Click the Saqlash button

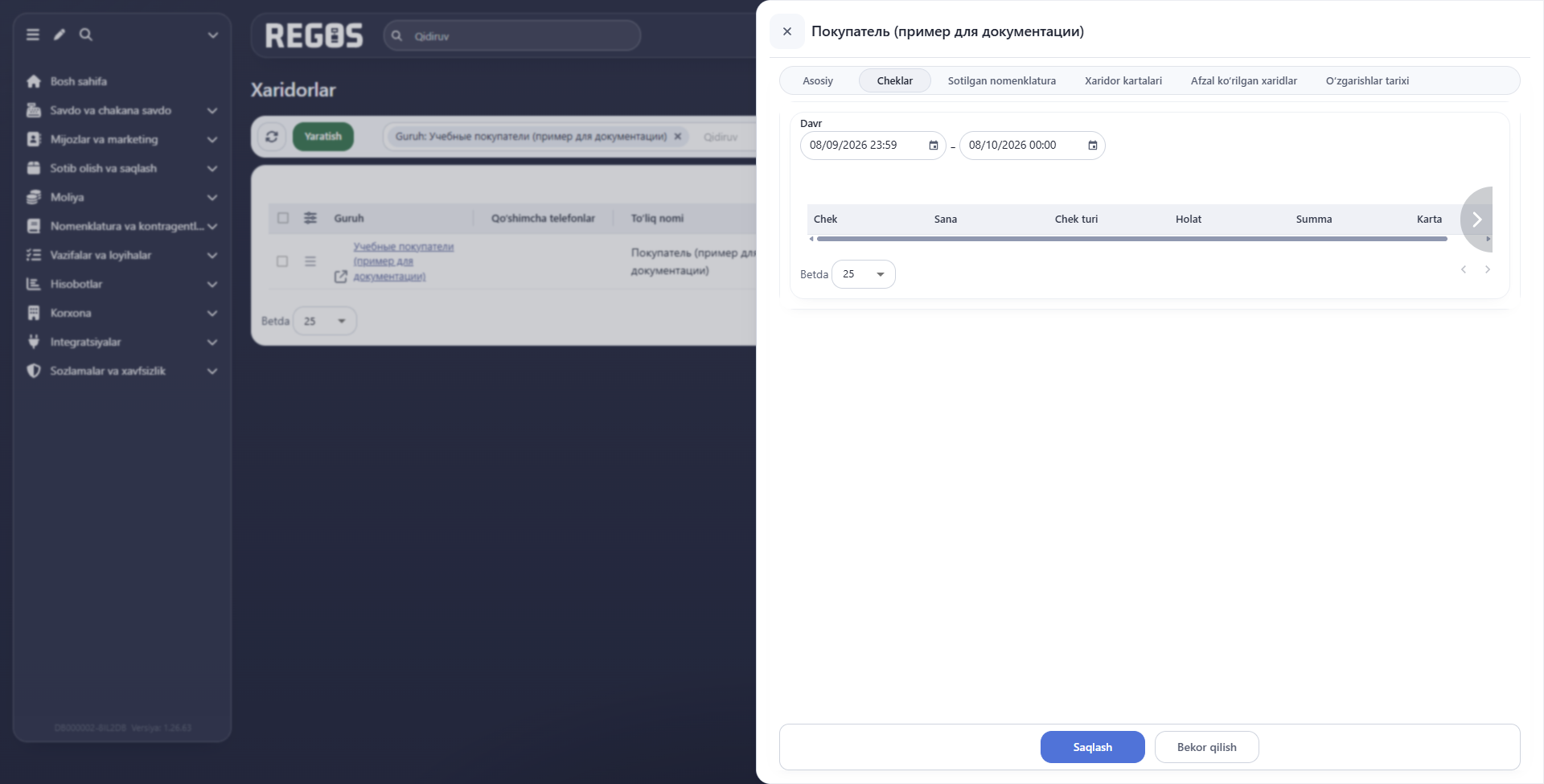pyautogui.click(x=1093, y=747)
